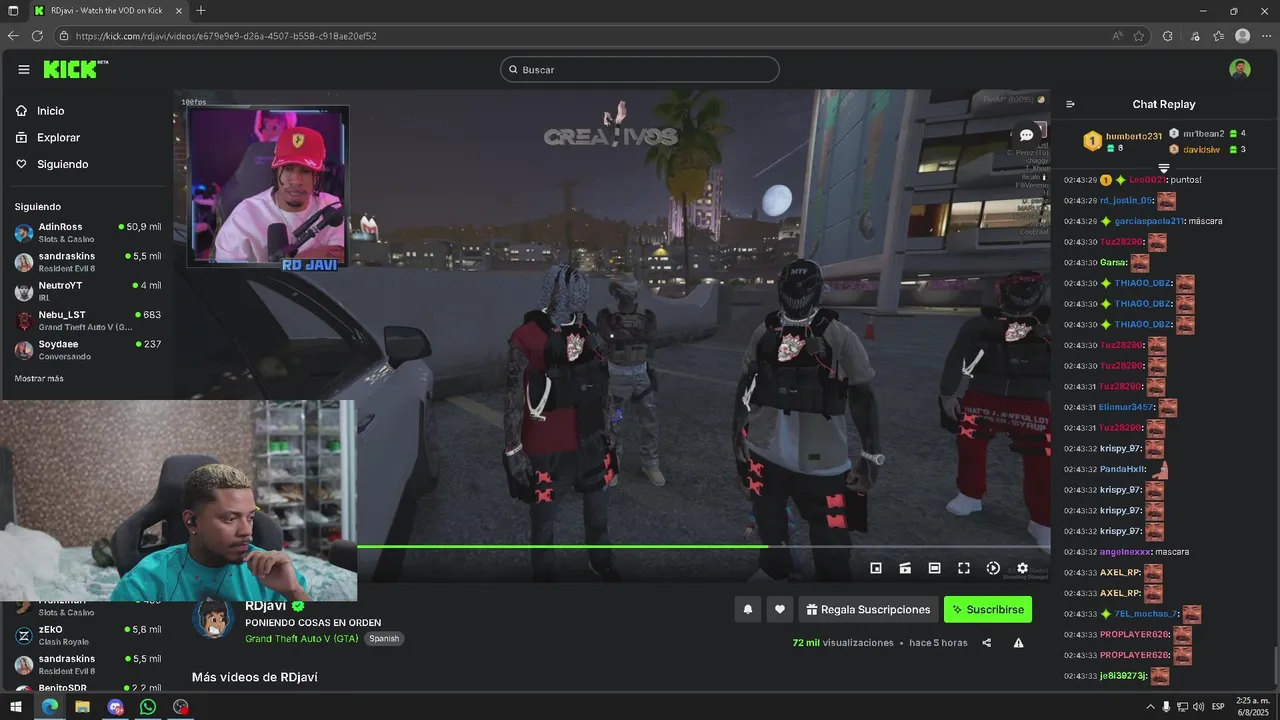Add page to favorites star
1280x720 pixels.
click(1139, 36)
